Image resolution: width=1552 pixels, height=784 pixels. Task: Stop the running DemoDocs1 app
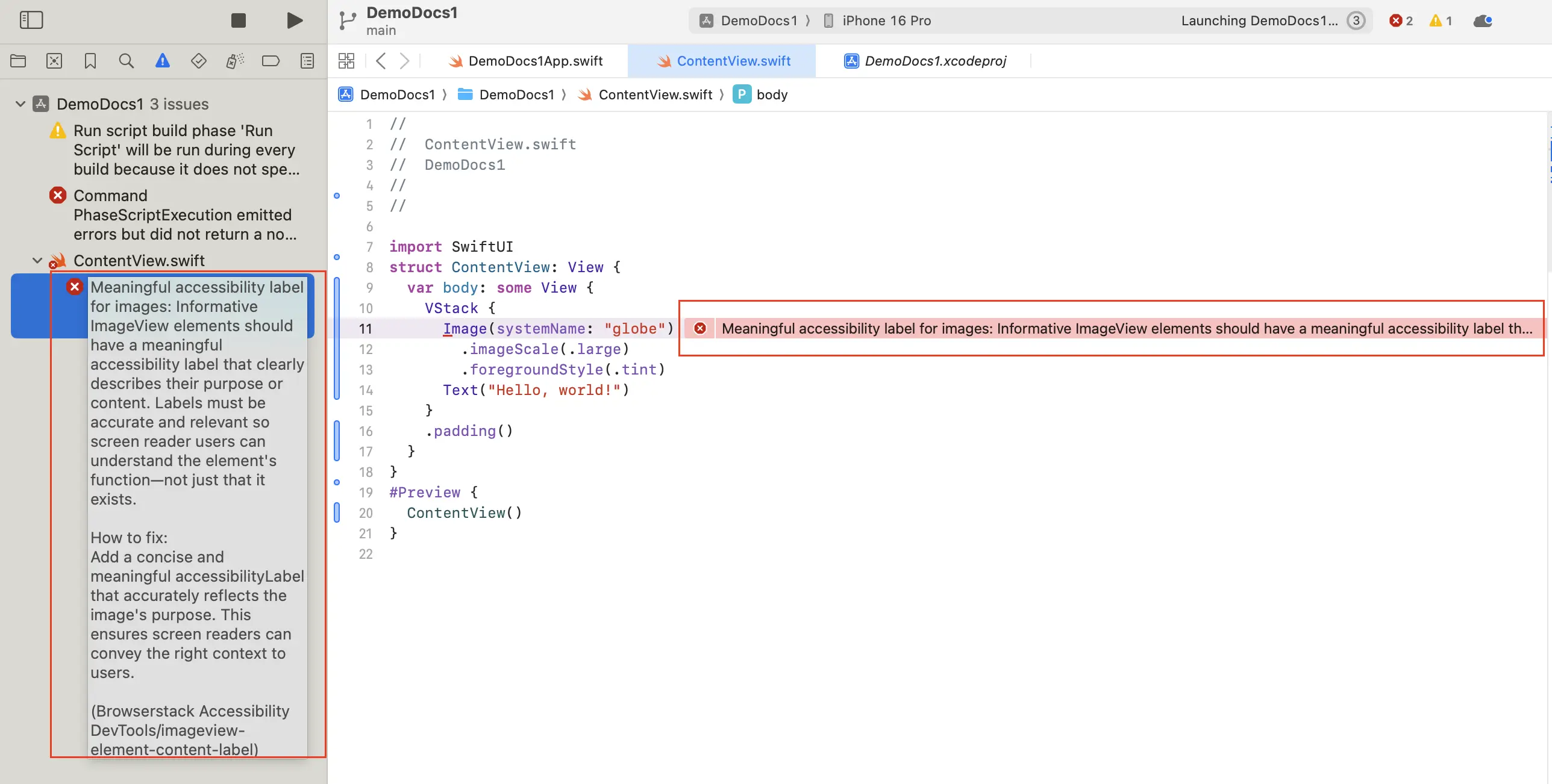coord(238,20)
